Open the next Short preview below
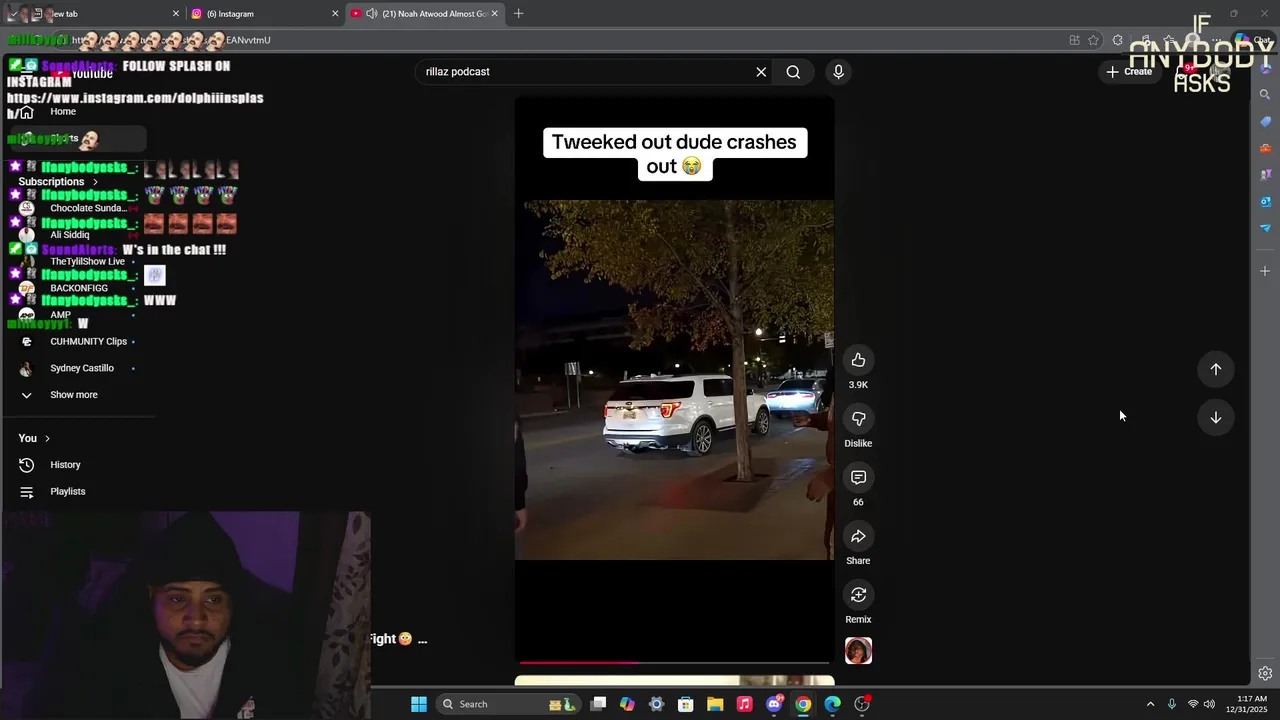Screen dimensions: 1280x720 (x=674, y=681)
